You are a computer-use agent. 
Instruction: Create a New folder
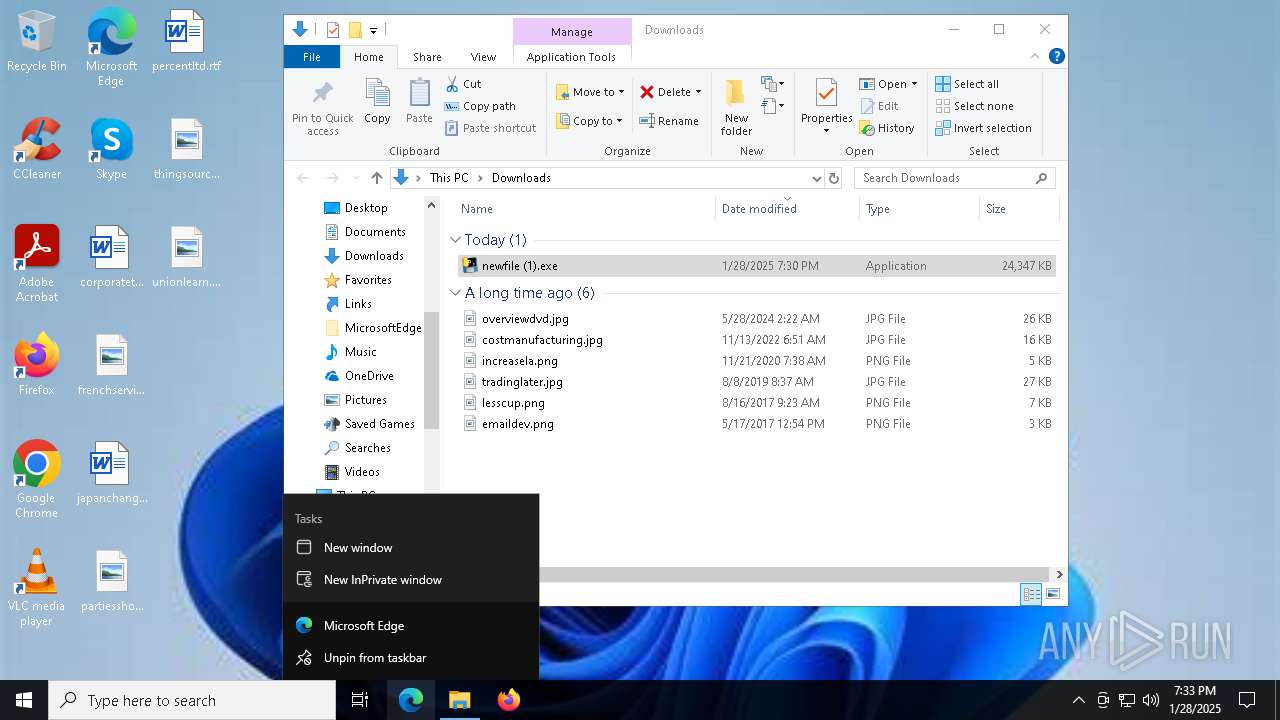[x=736, y=107]
